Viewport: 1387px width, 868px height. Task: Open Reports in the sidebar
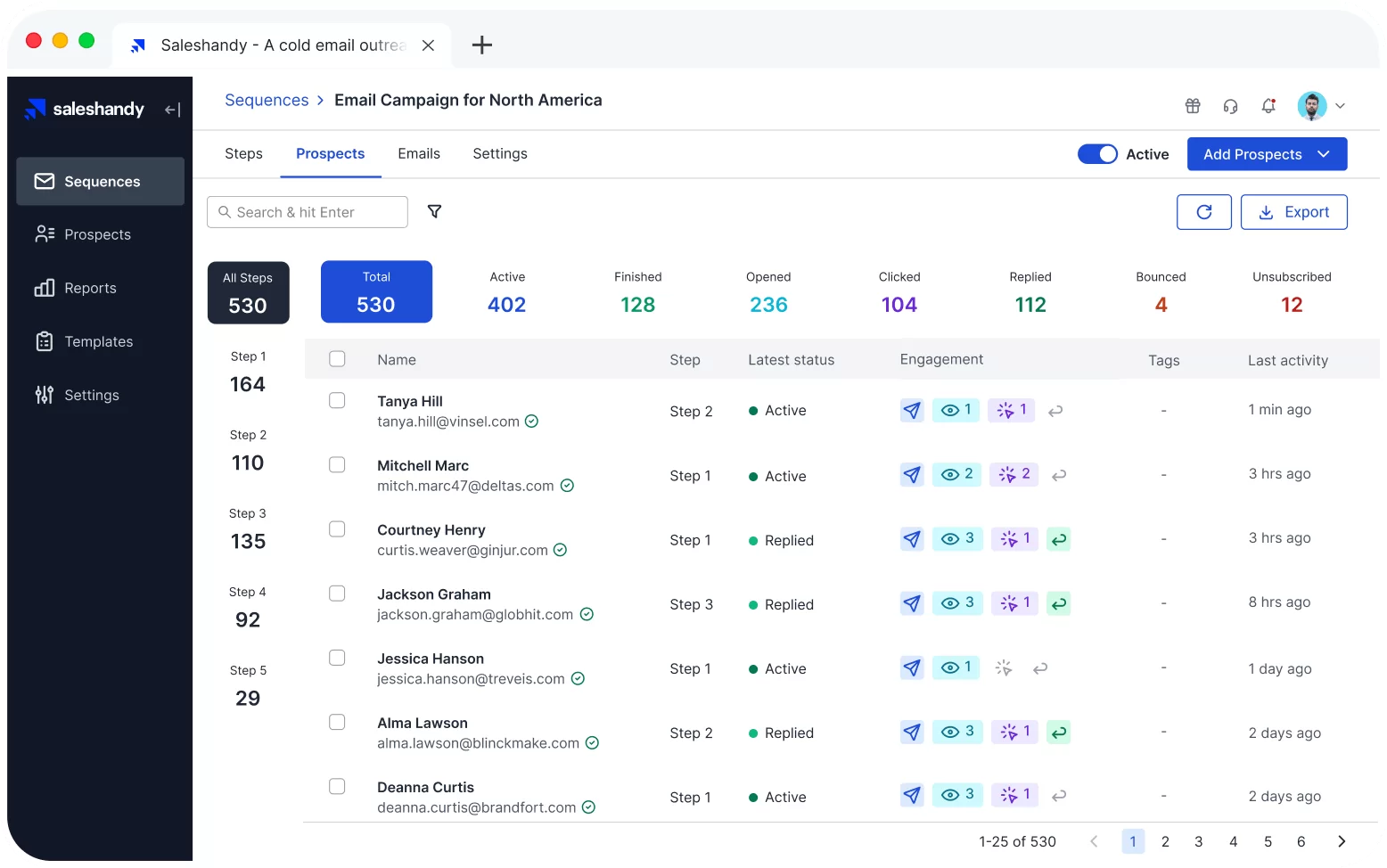(x=90, y=288)
